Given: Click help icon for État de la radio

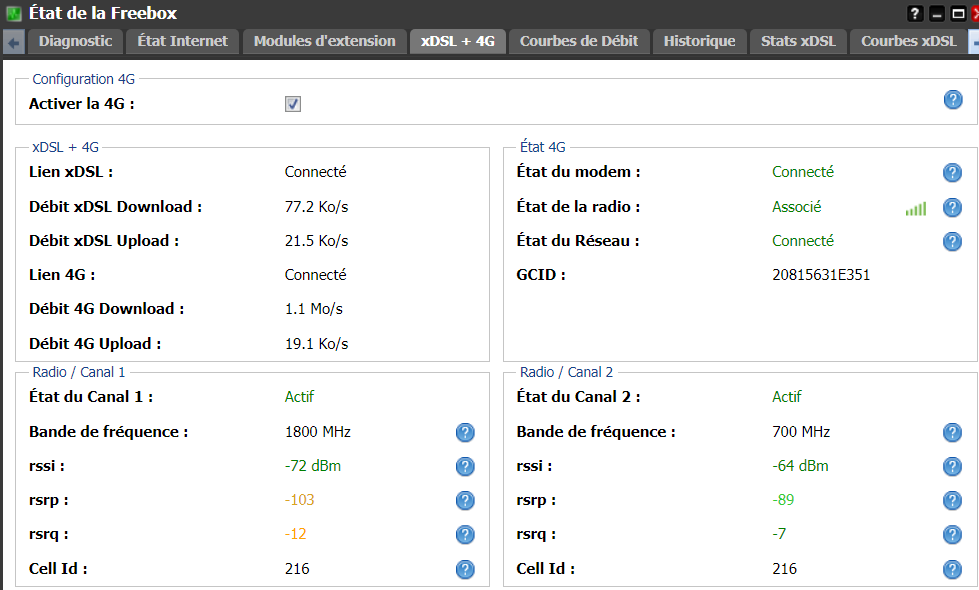Looking at the screenshot, I should coord(953,207).
